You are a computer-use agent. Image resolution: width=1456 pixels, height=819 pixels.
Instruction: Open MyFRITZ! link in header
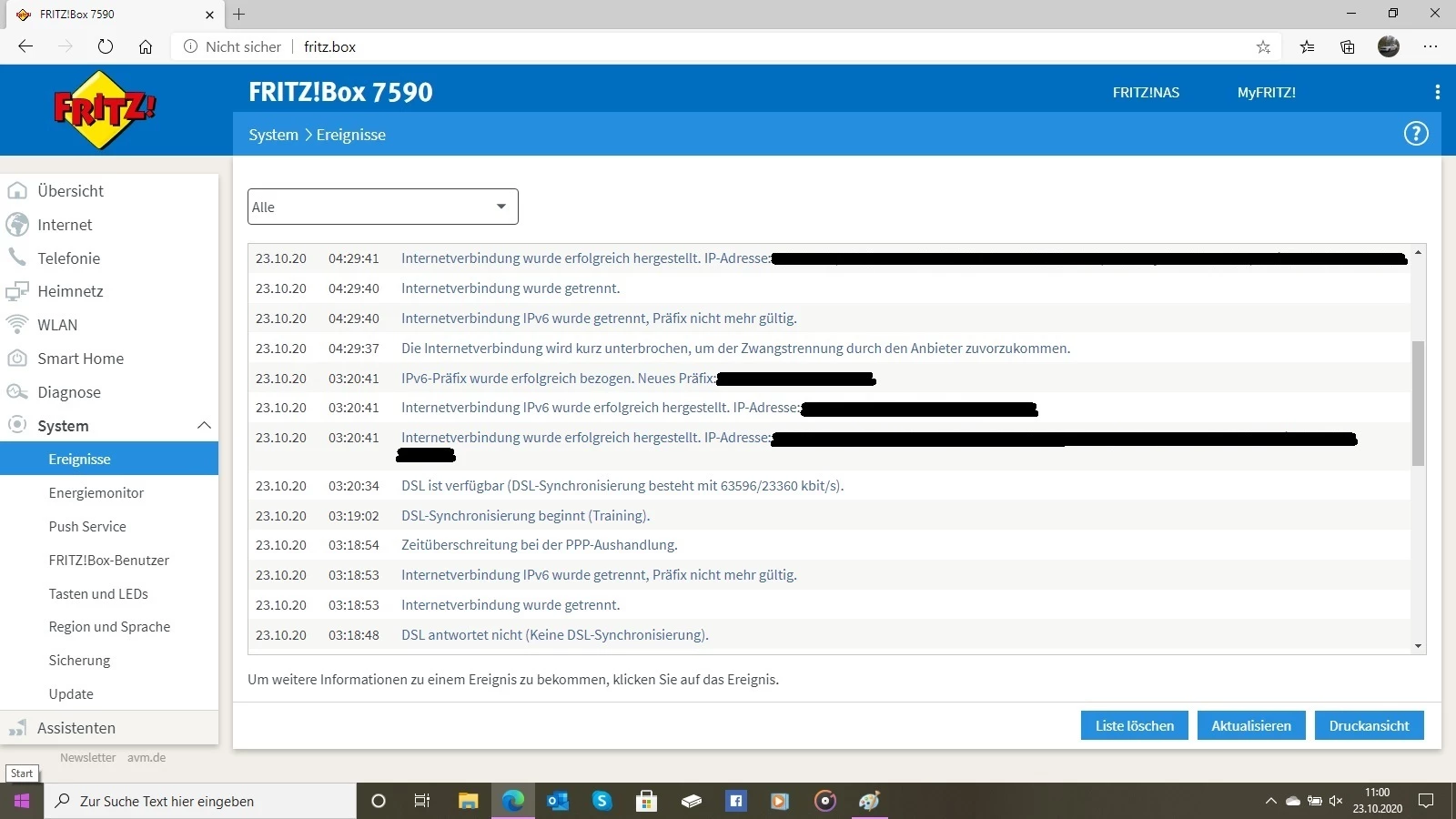pos(1266,92)
